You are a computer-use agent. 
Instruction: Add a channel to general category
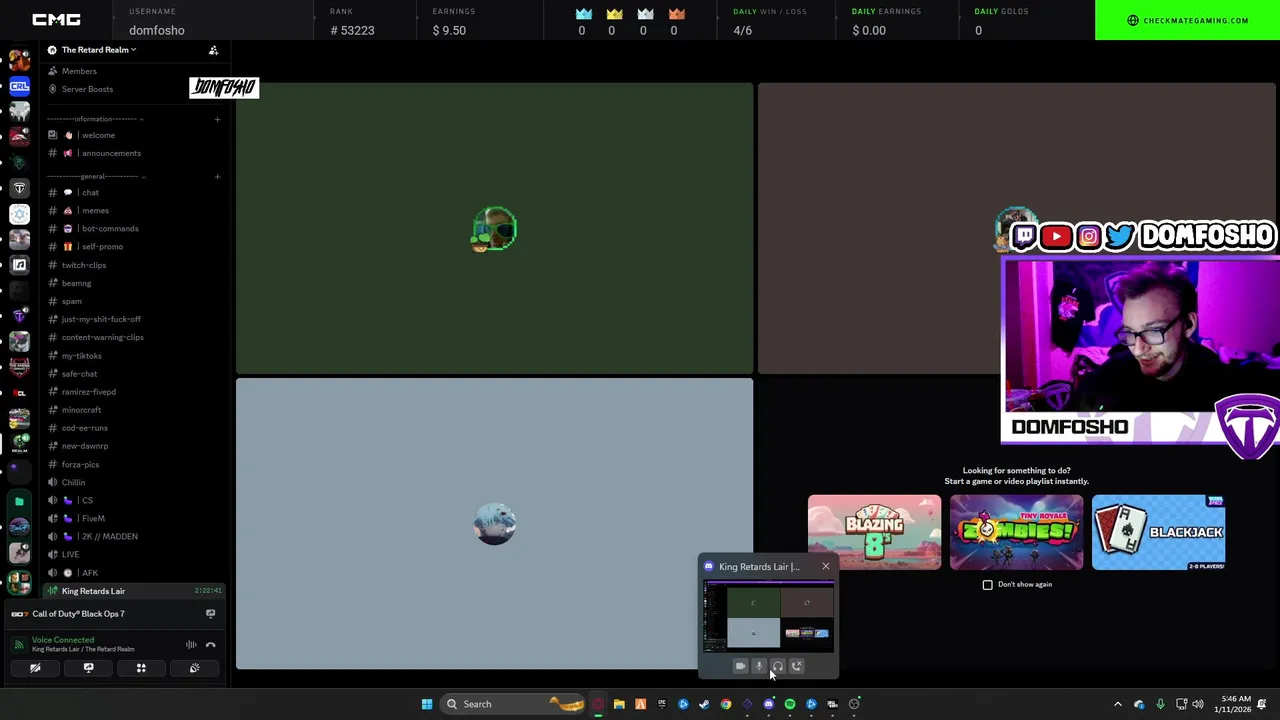point(217,177)
